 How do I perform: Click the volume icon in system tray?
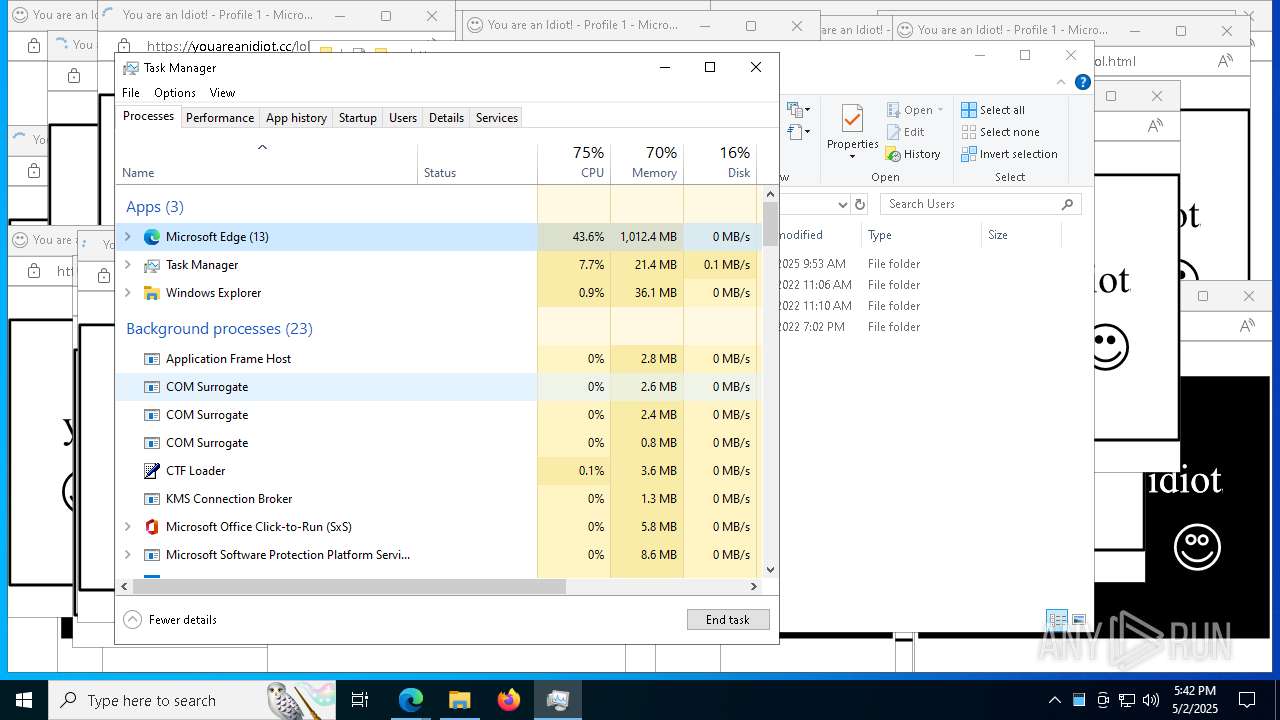tap(1151, 700)
